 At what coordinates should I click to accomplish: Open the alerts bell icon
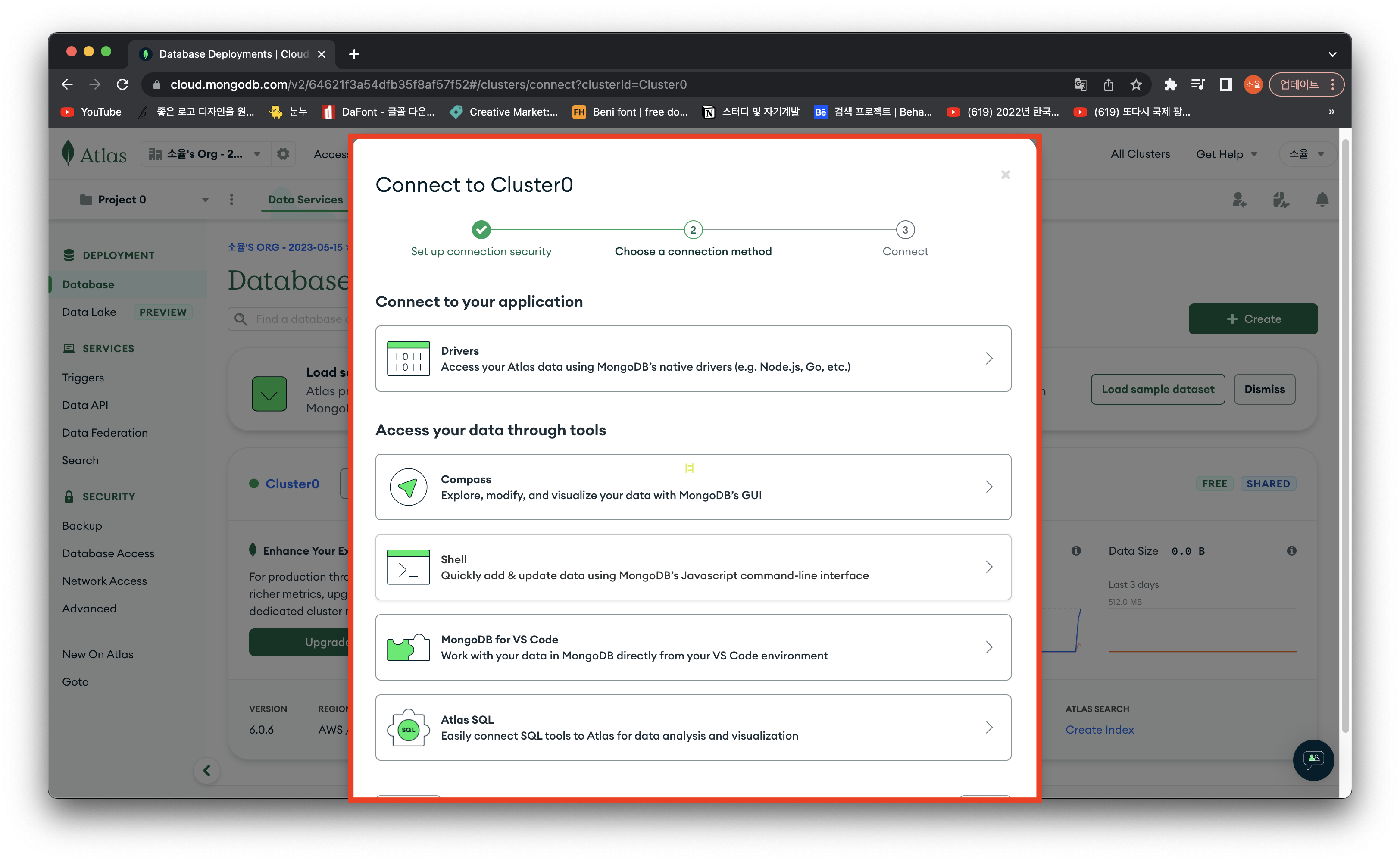[x=1322, y=200]
